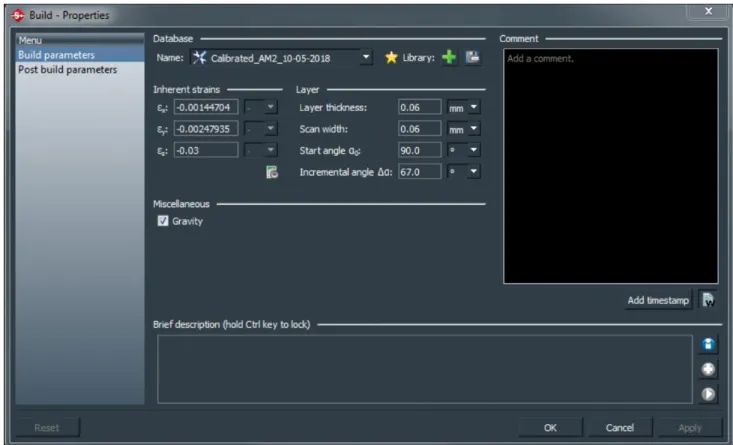Screen dimensions: 733x445
Task: Click inside the Add a comment box
Action: pos(611,166)
